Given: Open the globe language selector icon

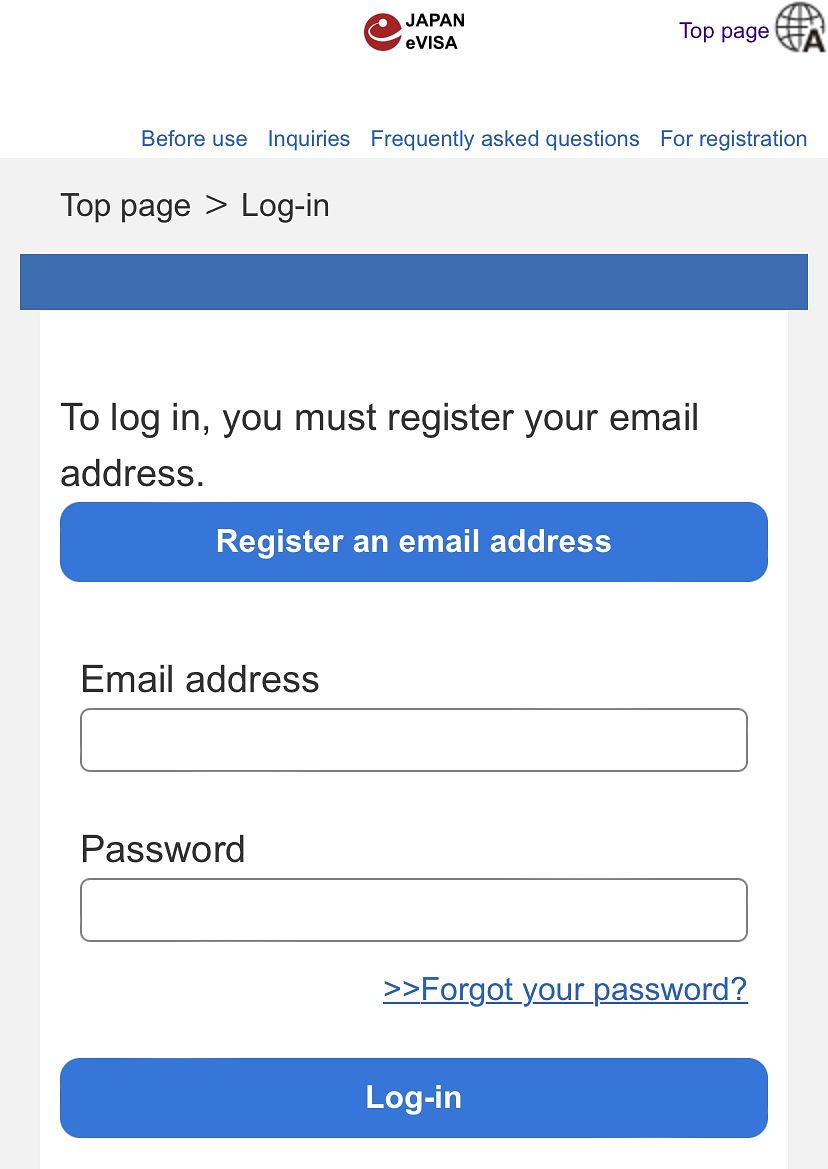Looking at the screenshot, I should [x=800, y=28].
